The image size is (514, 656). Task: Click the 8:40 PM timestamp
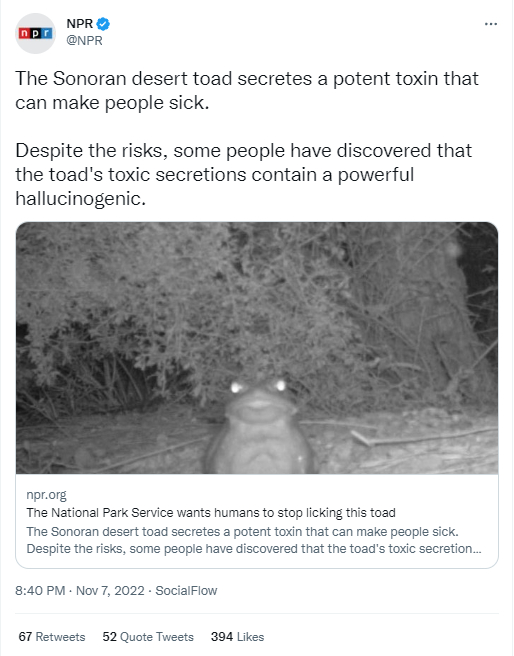pyautogui.click(x=40, y=590)
